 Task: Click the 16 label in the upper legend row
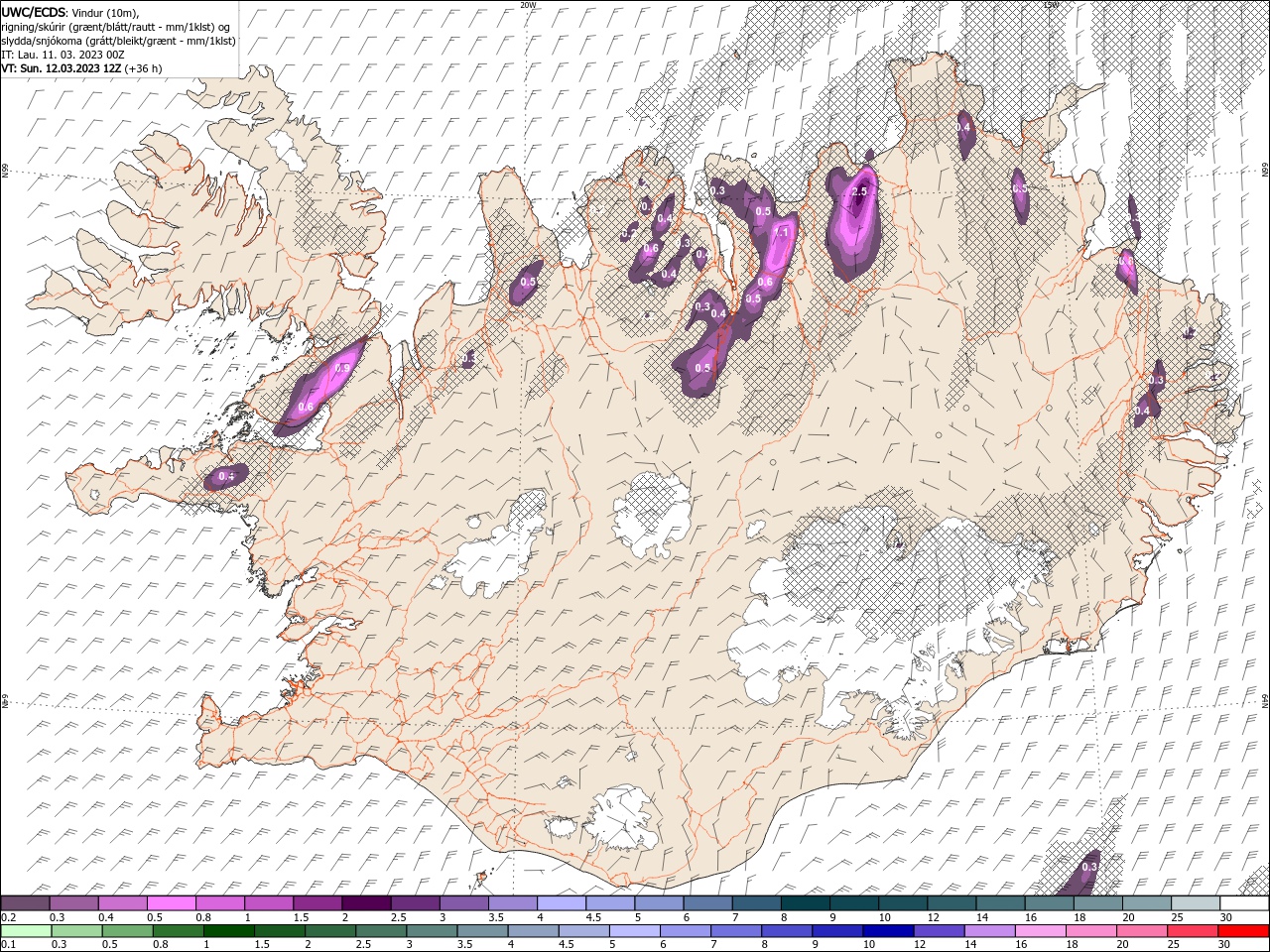1031,917
